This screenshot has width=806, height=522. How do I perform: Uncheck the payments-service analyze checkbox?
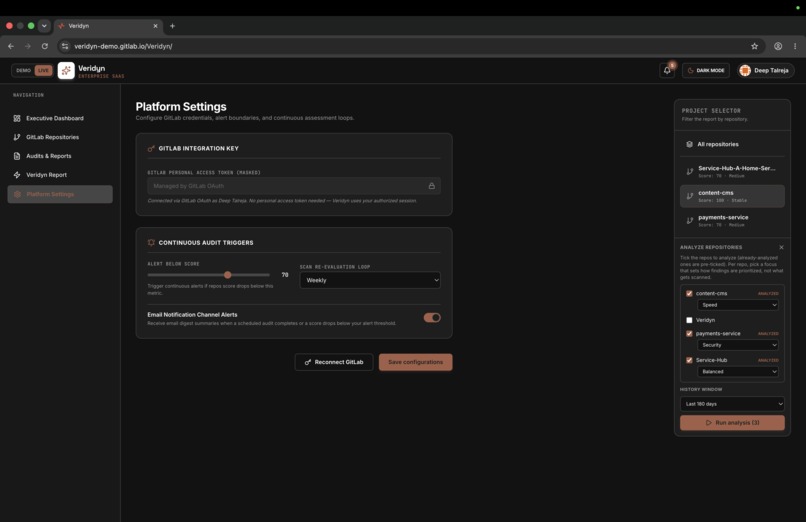pos(689,333)
